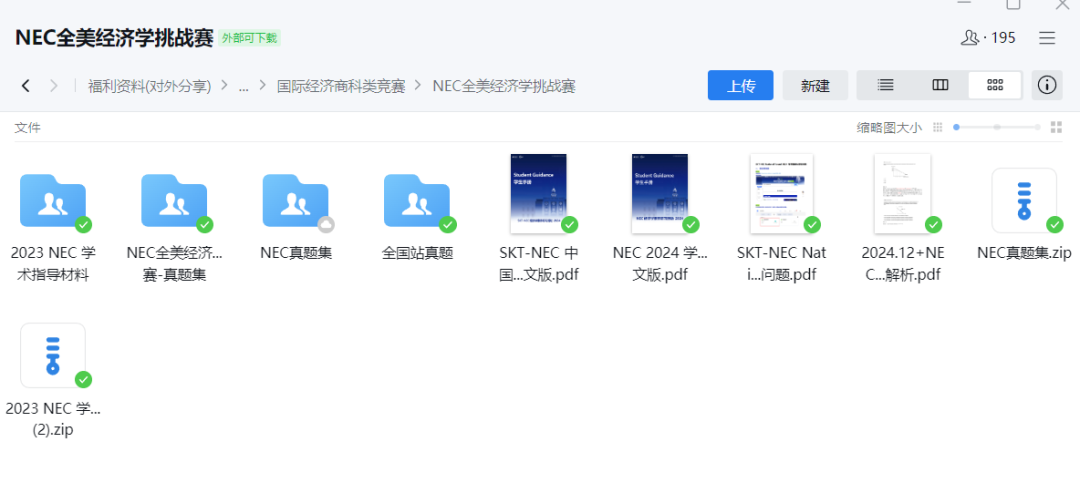Open SKT-NEC 中国...文版.pdf thumbnail
1080x483 pixels.
[x=539, y=194]
